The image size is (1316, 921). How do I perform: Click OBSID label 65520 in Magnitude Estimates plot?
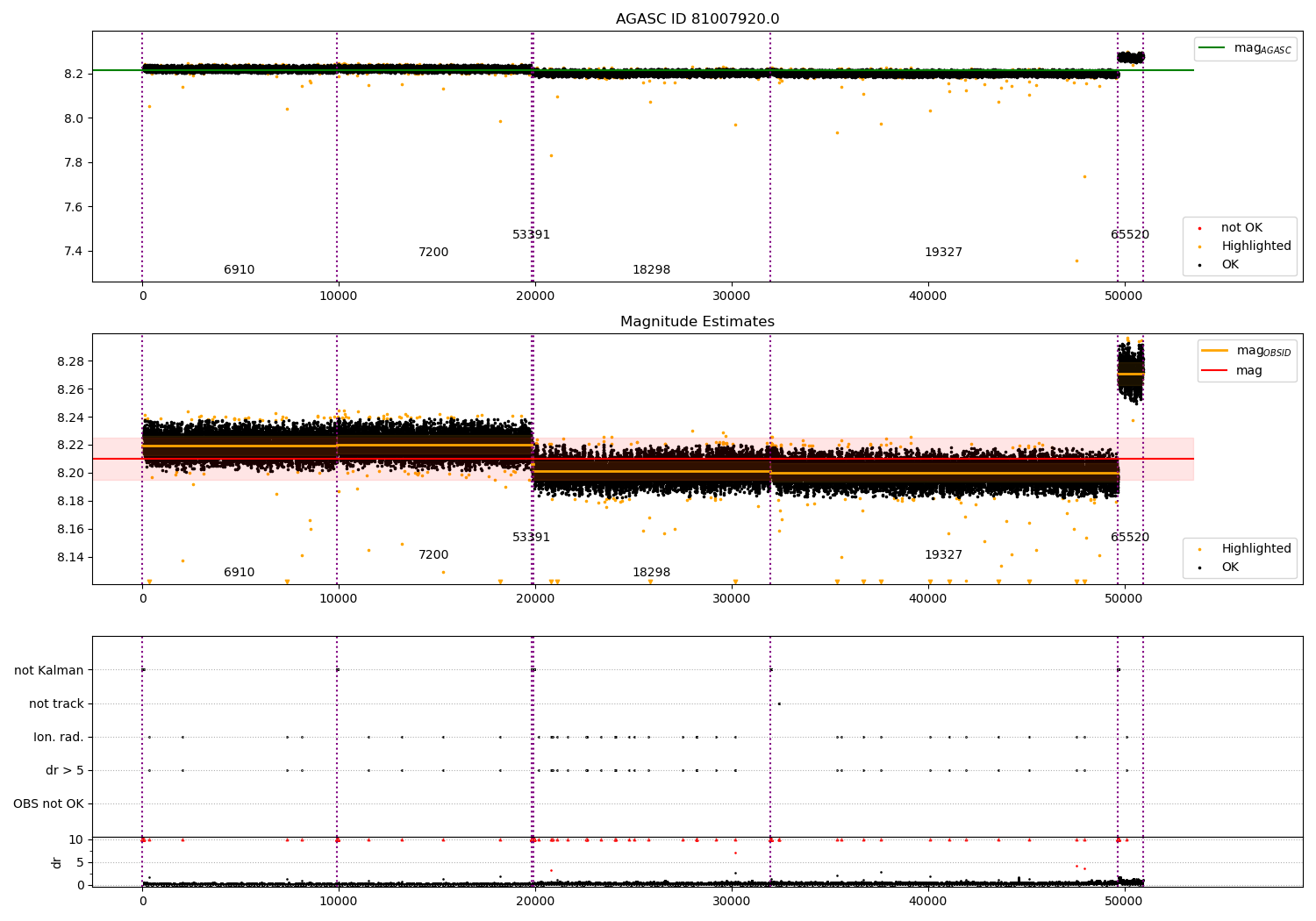pyautogui.click(x=1130, y=538)
